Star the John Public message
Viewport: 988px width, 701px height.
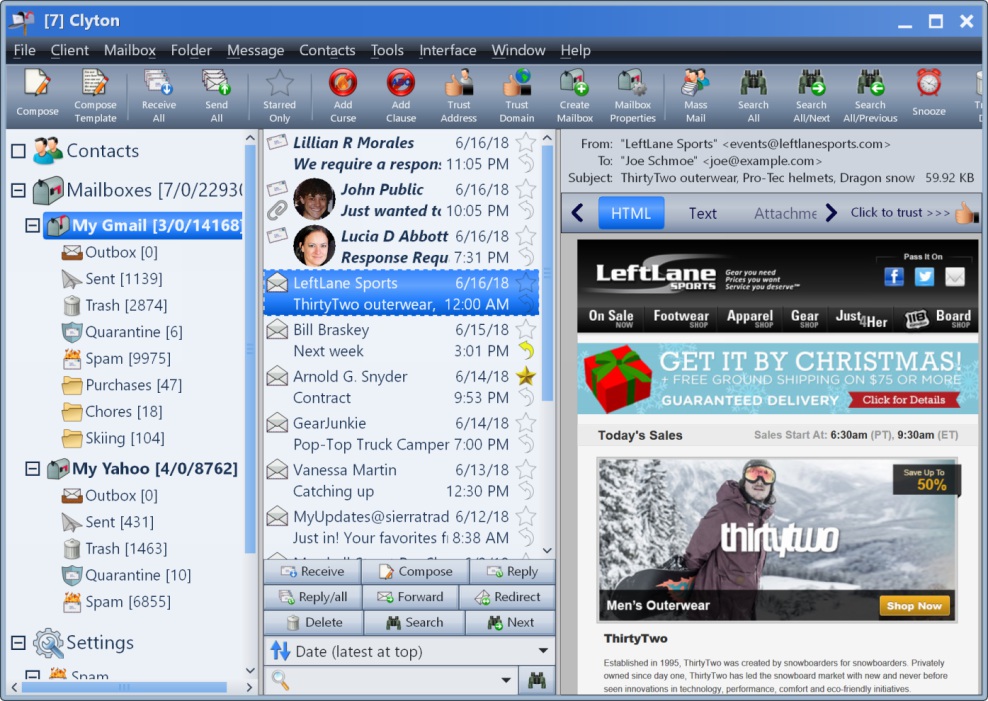526,189
